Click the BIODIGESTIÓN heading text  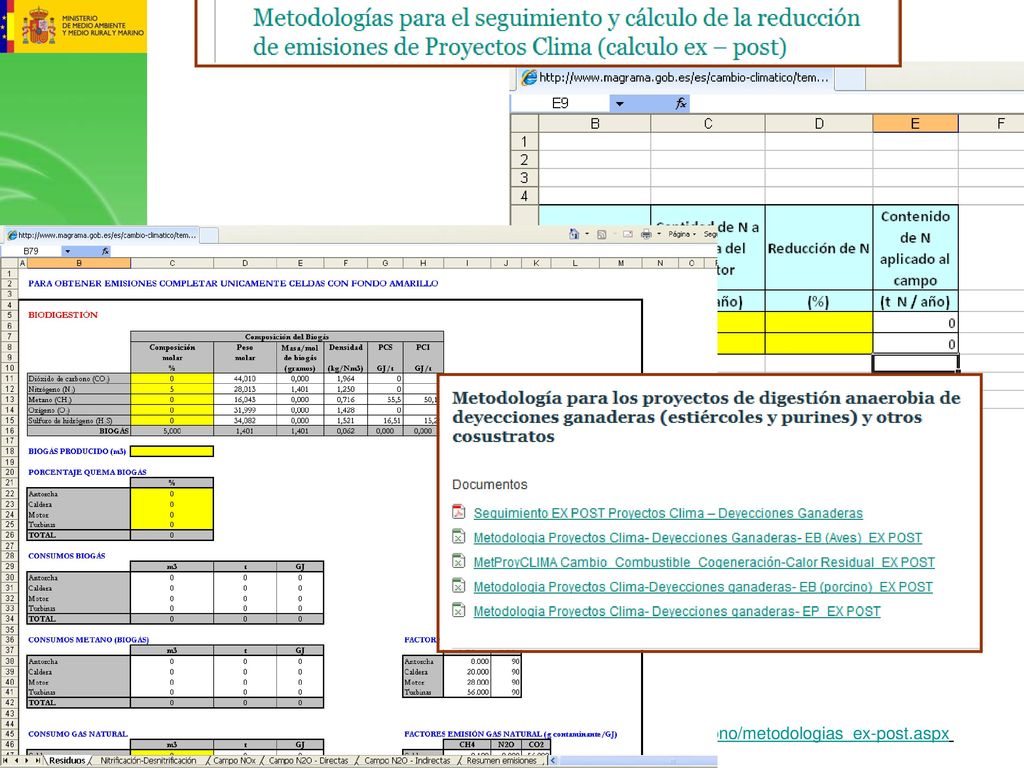click(x=63, y=315)
